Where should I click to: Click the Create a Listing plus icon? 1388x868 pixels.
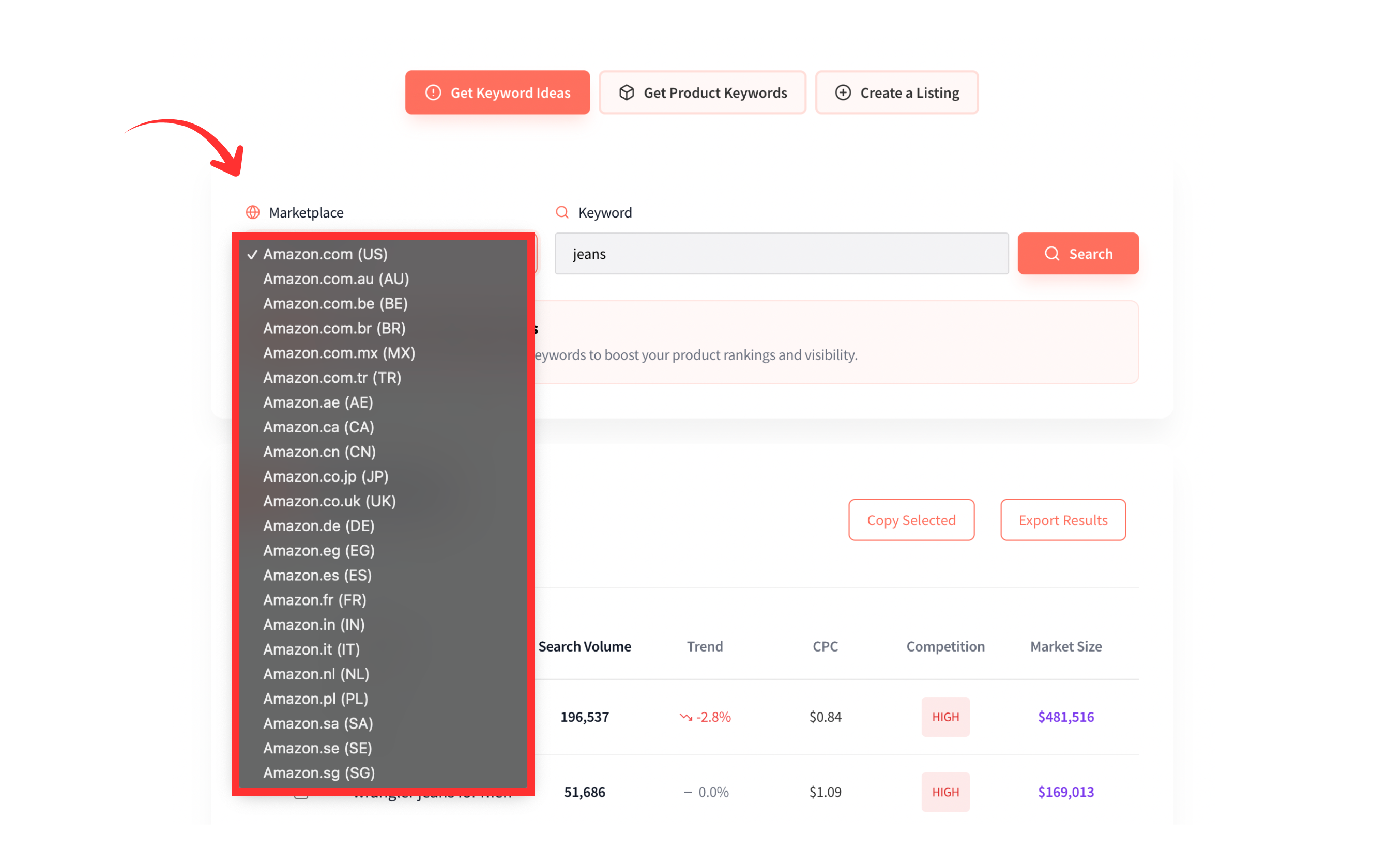point(843,92)
